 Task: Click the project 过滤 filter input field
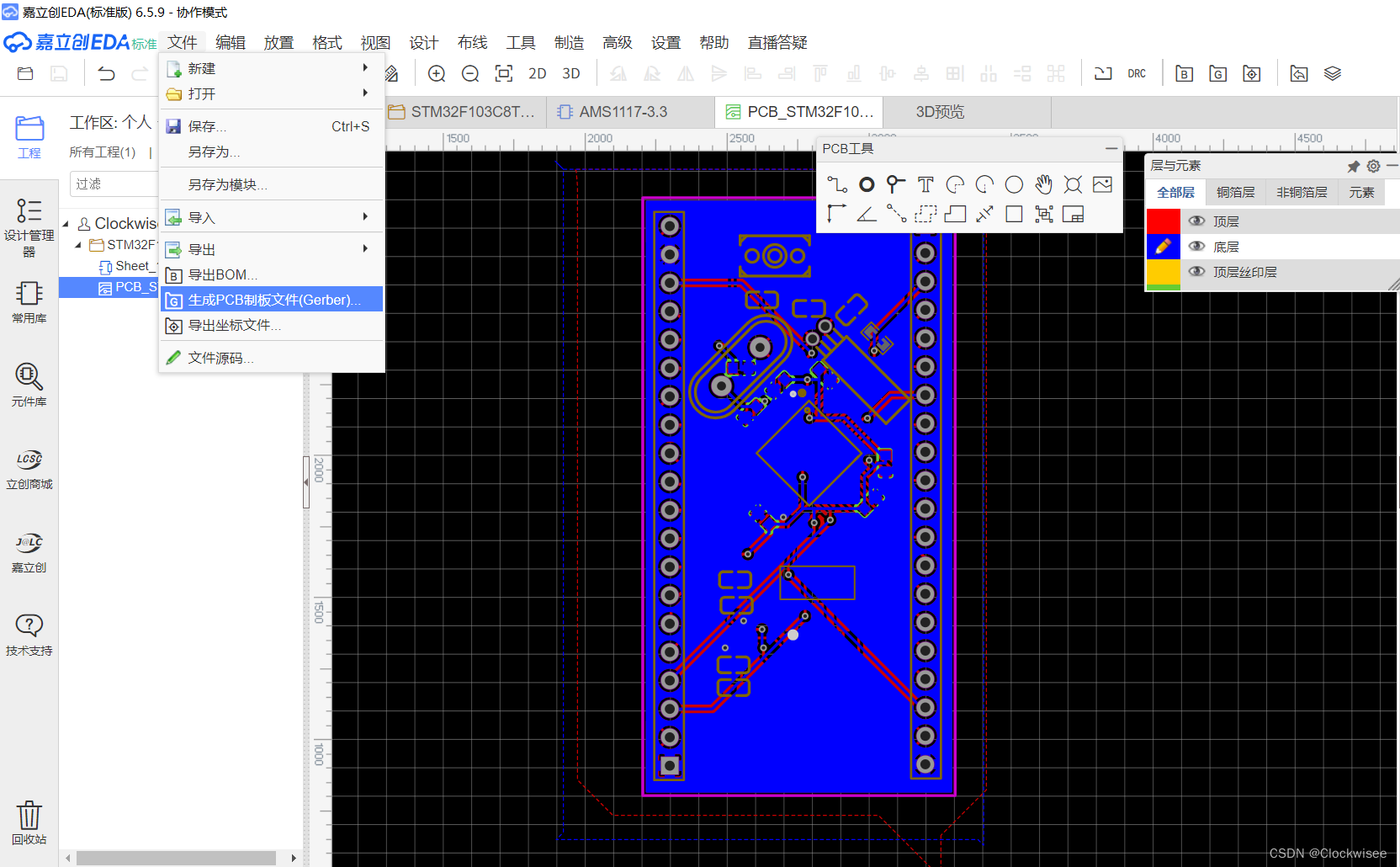pos(114,184)
